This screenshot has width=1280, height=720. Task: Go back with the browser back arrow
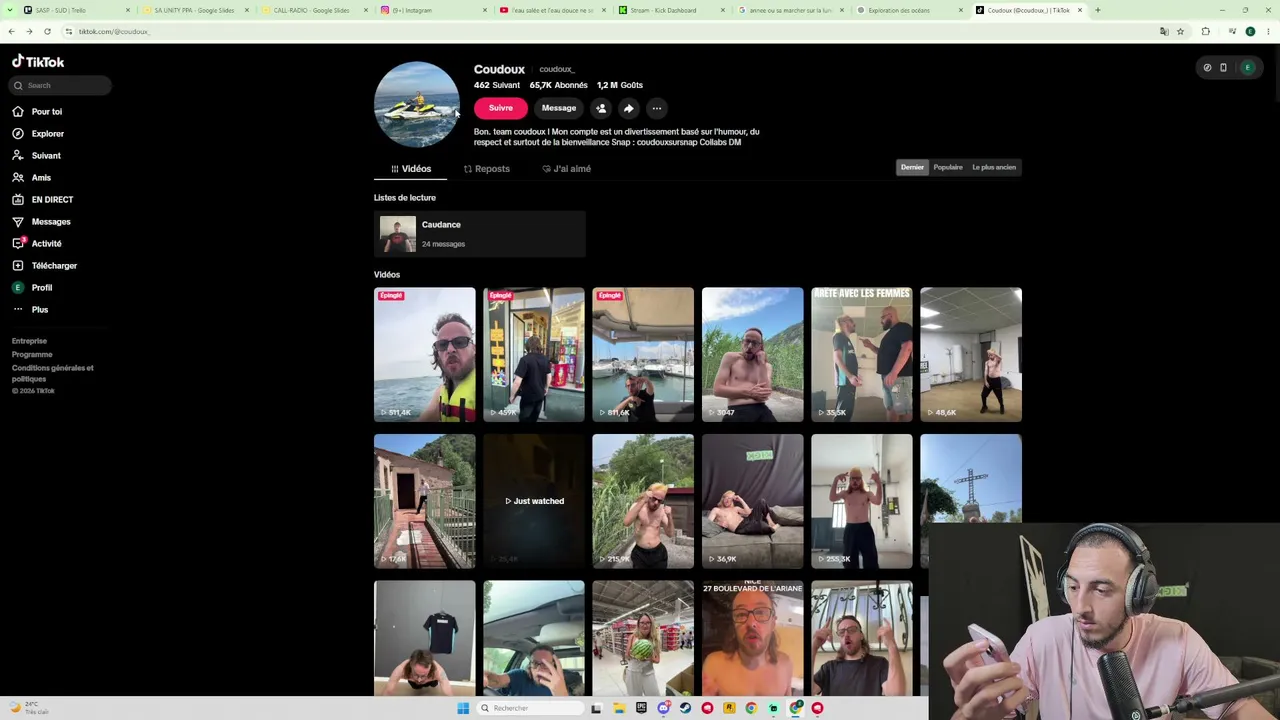point(11,31)
